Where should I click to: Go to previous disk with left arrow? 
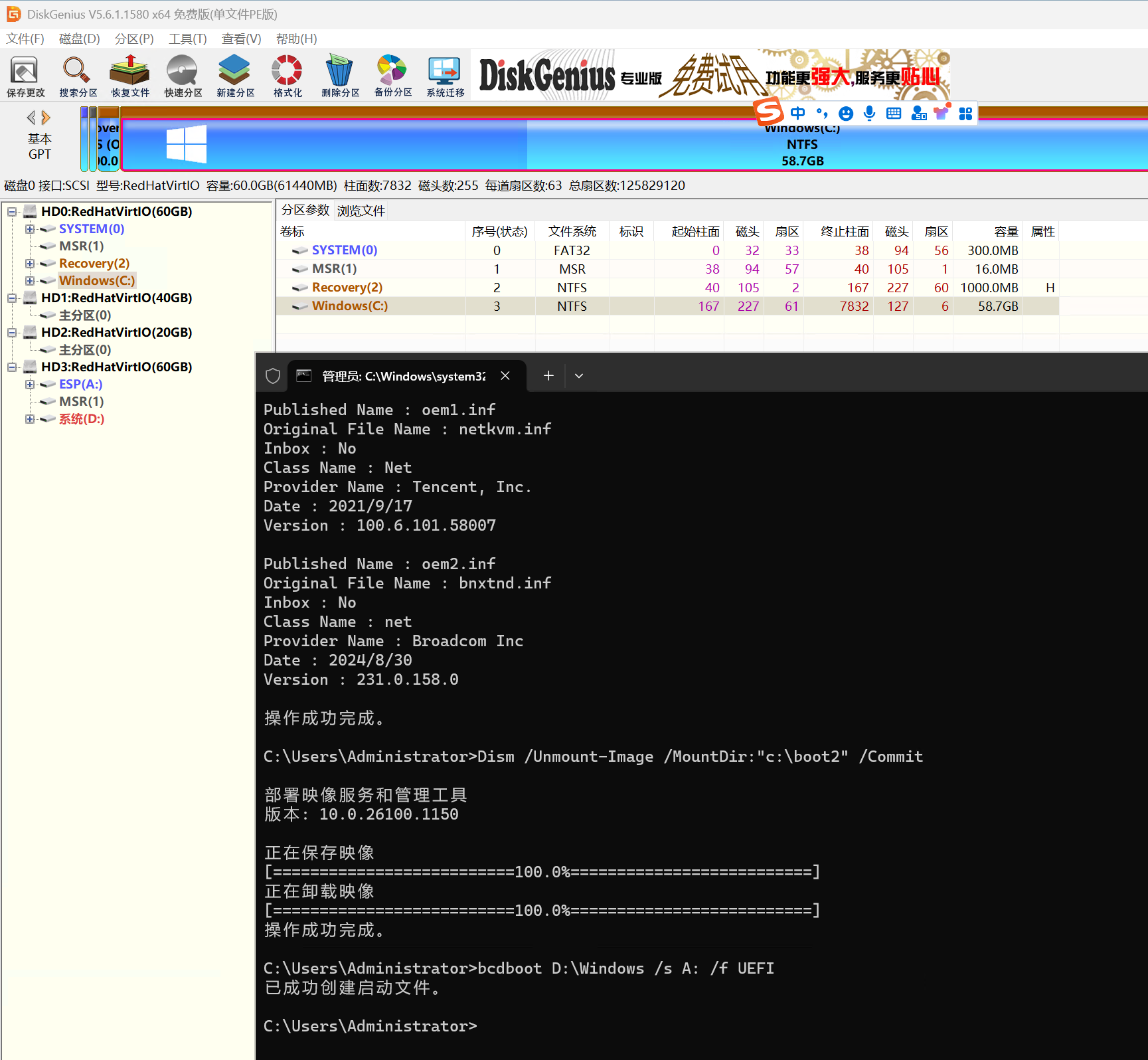click(x=31, y=118)
